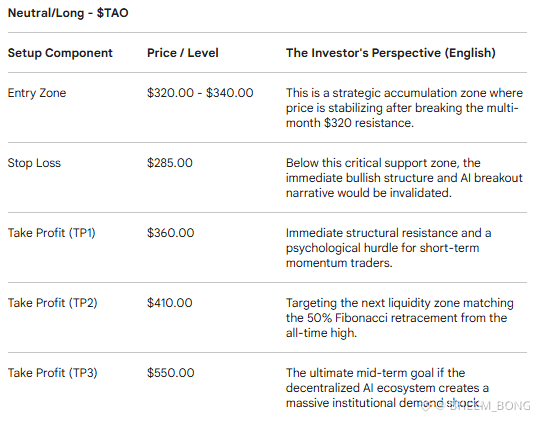The width and height of the screenshot is (538, 421).
Task: Click the ultimate mid-term goal description
Action: (x=387, y=388)
